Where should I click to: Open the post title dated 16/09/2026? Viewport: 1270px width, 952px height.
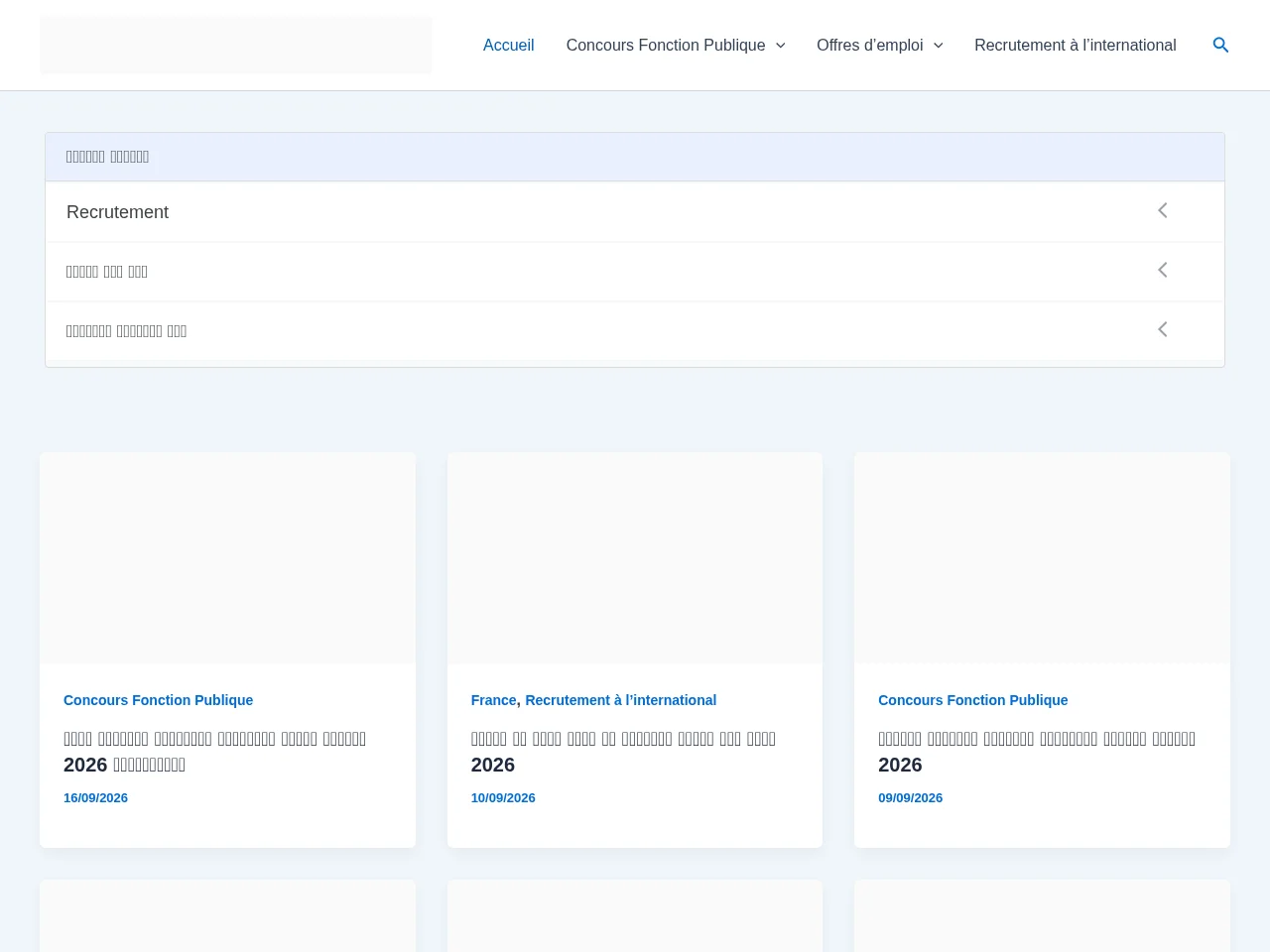pyautogui.click(x=215, y=752)
